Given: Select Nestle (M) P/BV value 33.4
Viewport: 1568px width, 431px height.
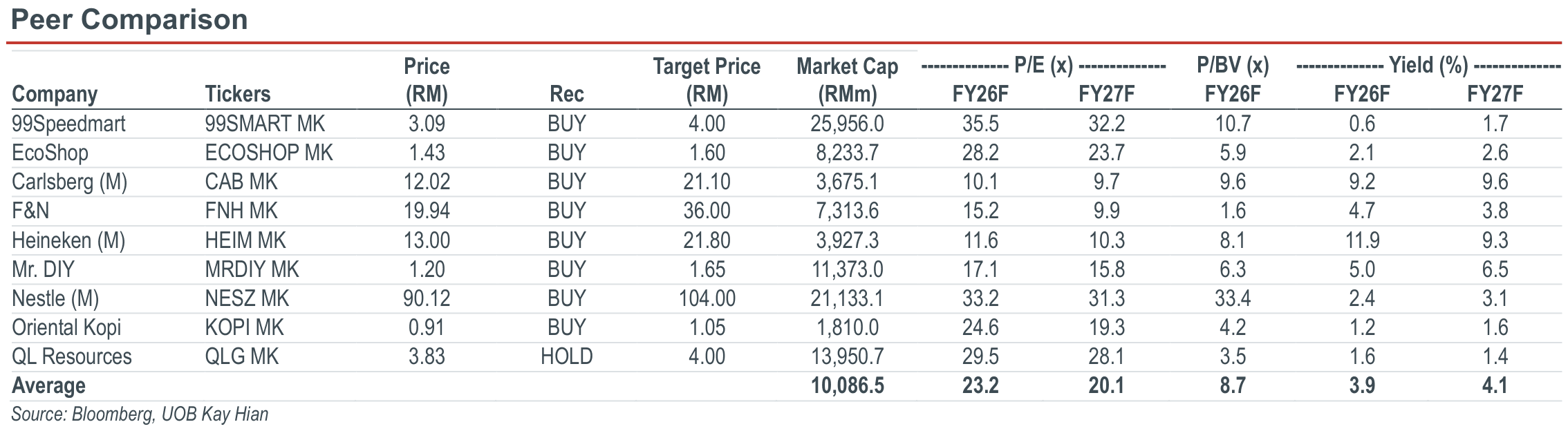Looking at the screenshot, I should [x=1233, y=299].
